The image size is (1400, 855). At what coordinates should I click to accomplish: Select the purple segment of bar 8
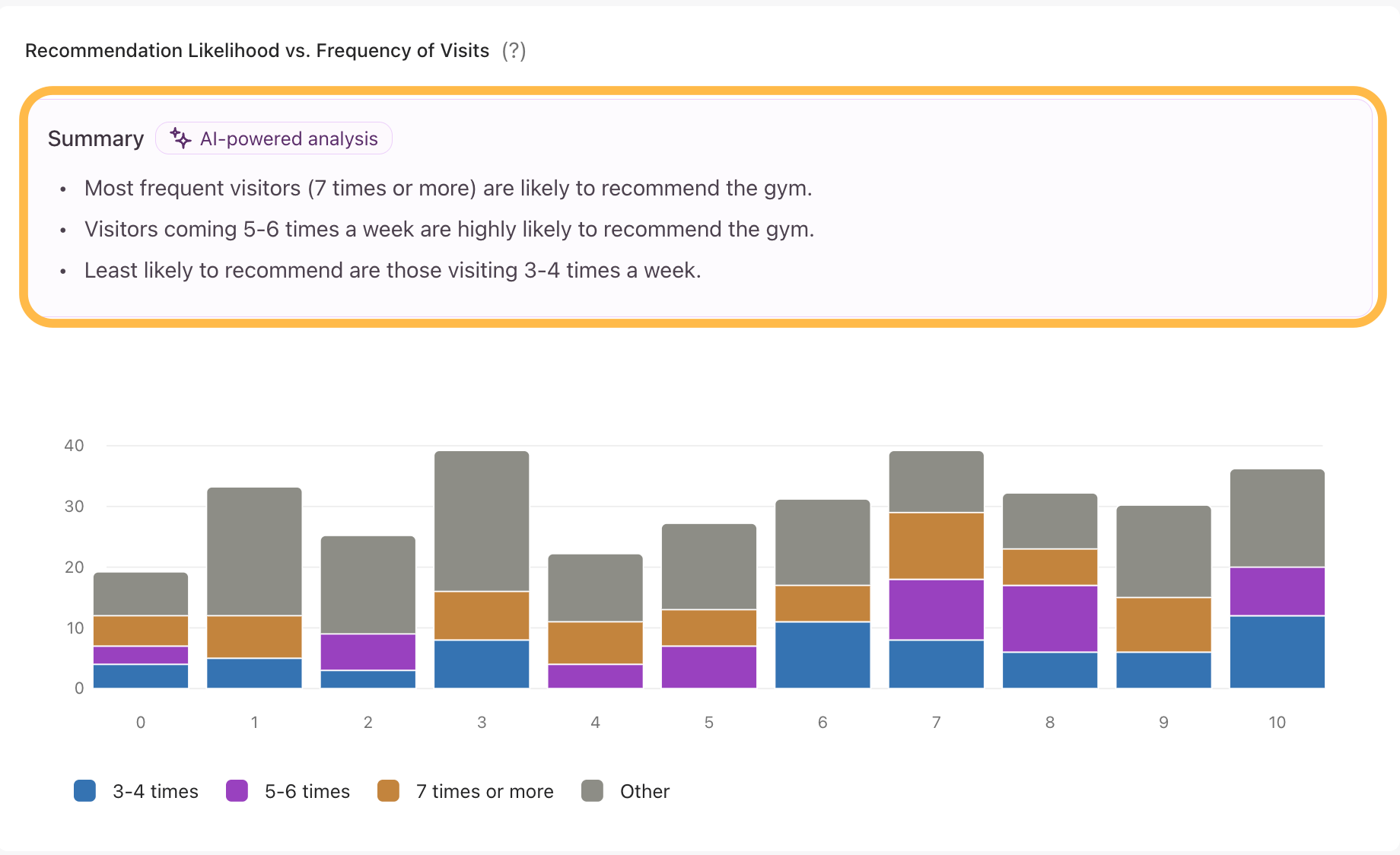point(1050,618)
